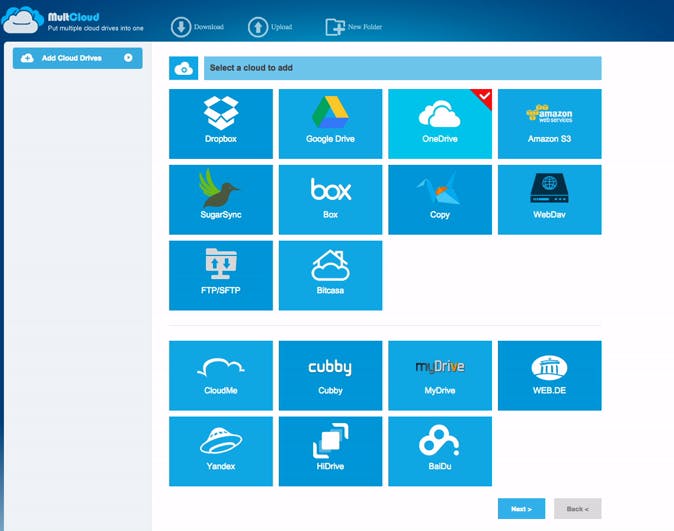
Task: Pick the Amazon S3 tile
Action: point(549,124)
